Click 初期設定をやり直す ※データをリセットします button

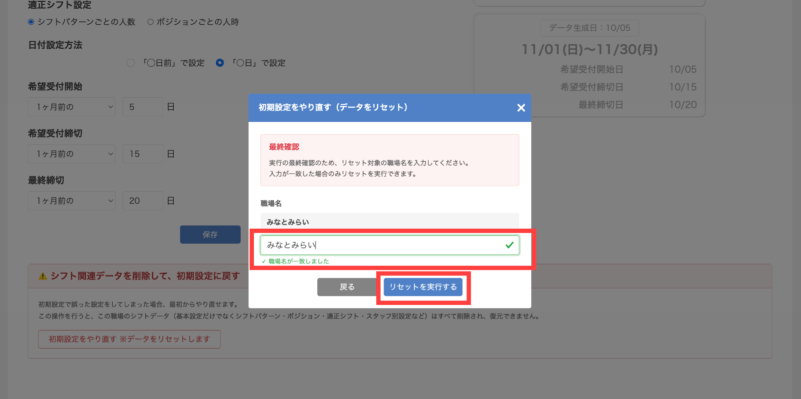[x=130, y=339]
